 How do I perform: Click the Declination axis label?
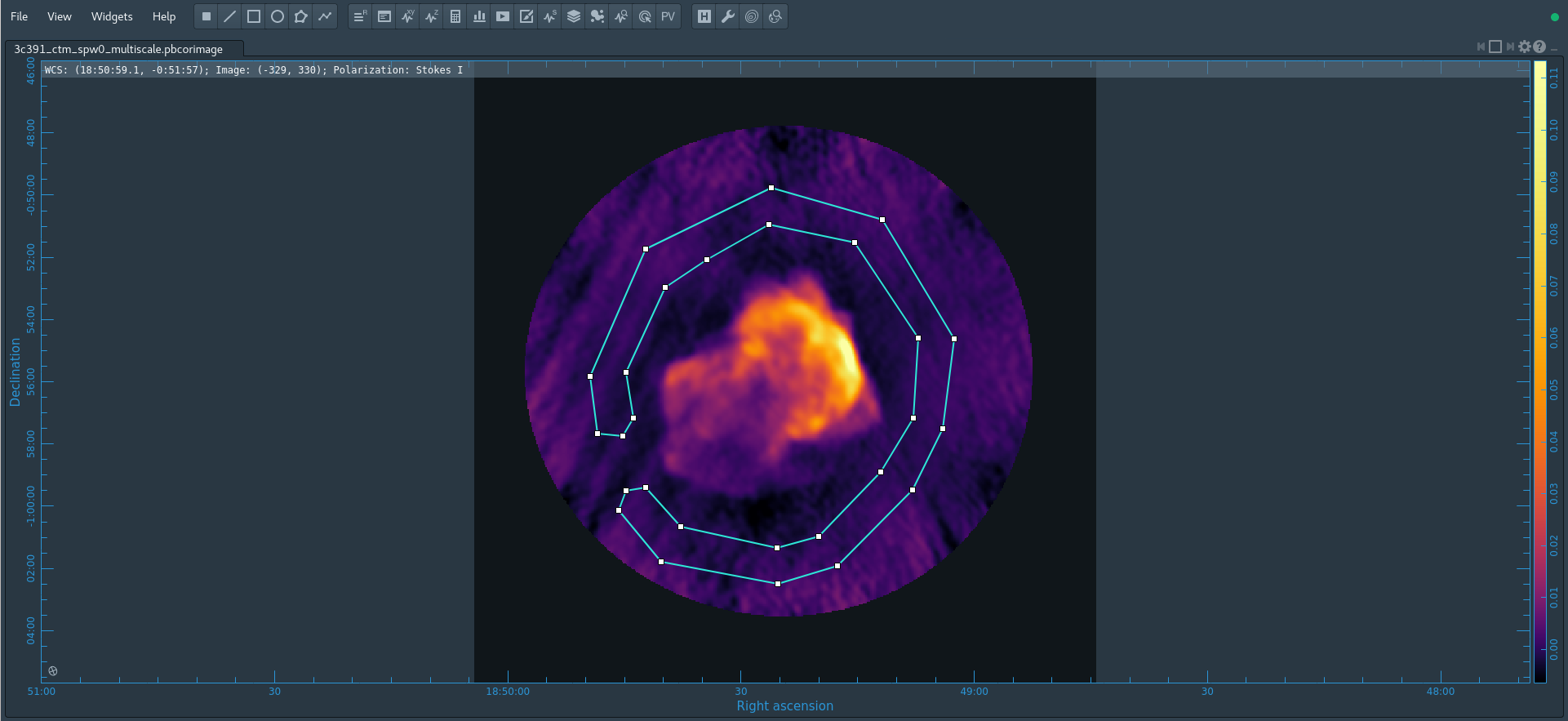tap(15, 372)
